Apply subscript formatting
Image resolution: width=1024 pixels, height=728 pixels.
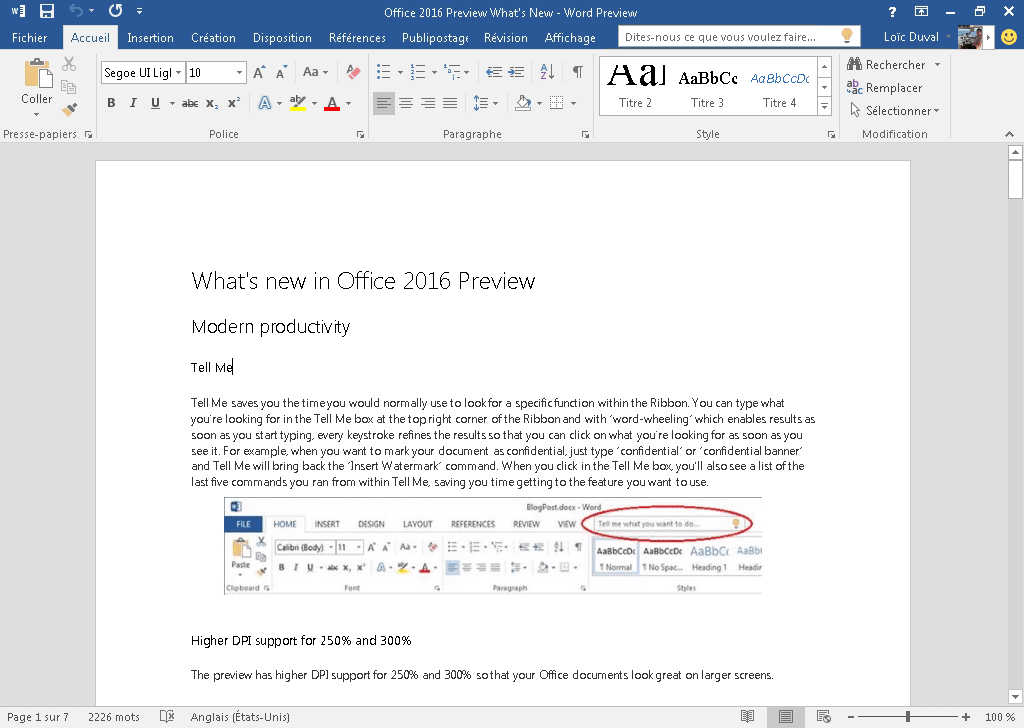[x=212, y=103]
